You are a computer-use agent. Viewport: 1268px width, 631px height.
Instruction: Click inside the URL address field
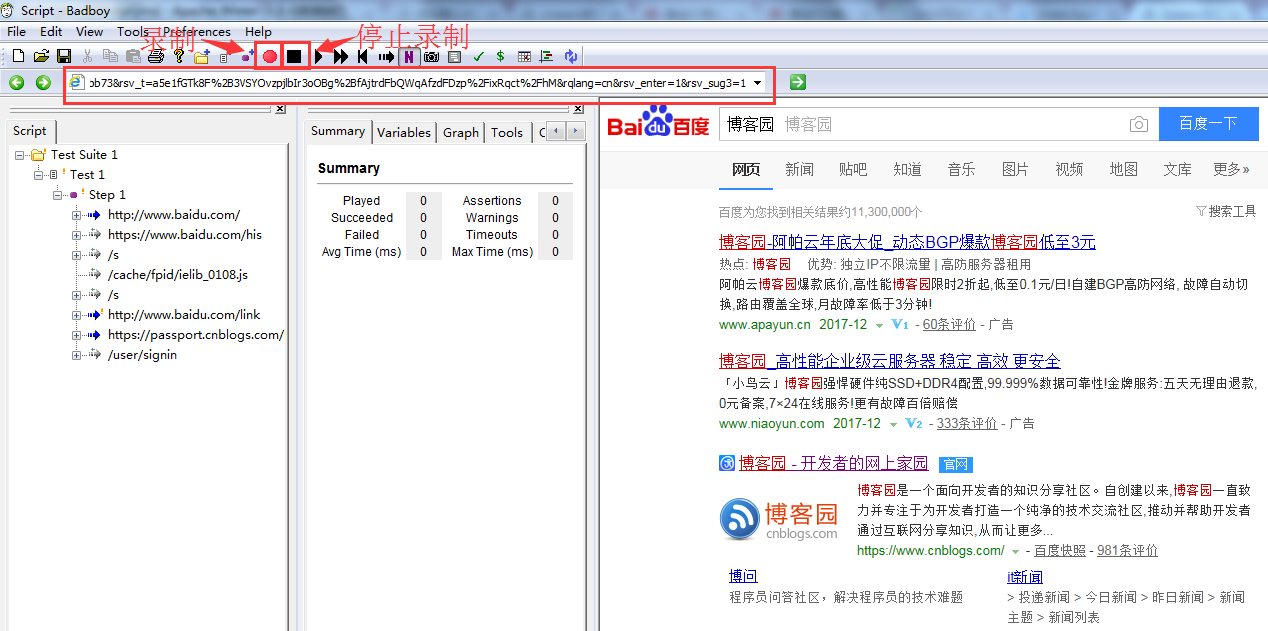click(417, 83)
